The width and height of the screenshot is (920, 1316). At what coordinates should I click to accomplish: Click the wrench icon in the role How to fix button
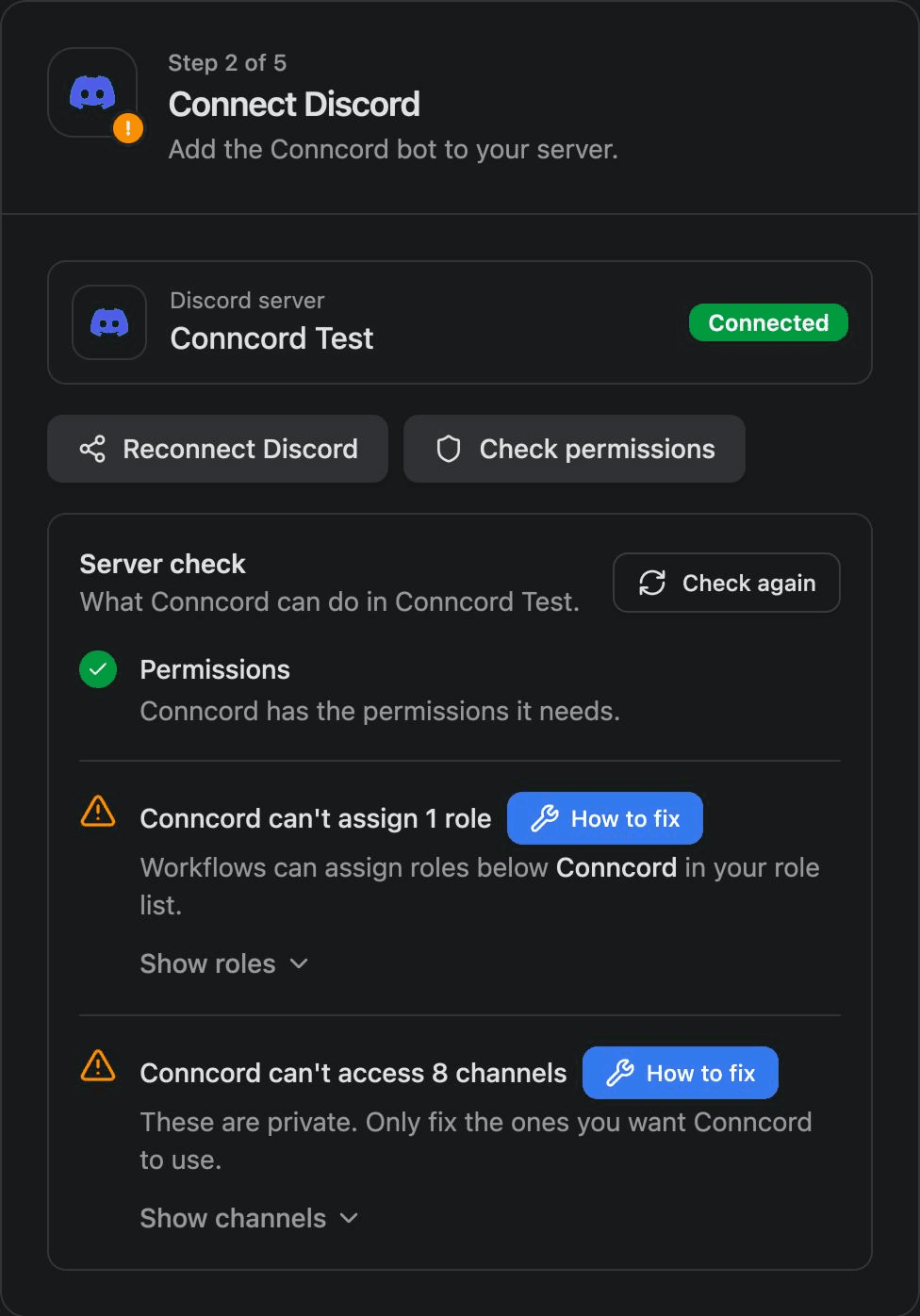pos(545,818)
